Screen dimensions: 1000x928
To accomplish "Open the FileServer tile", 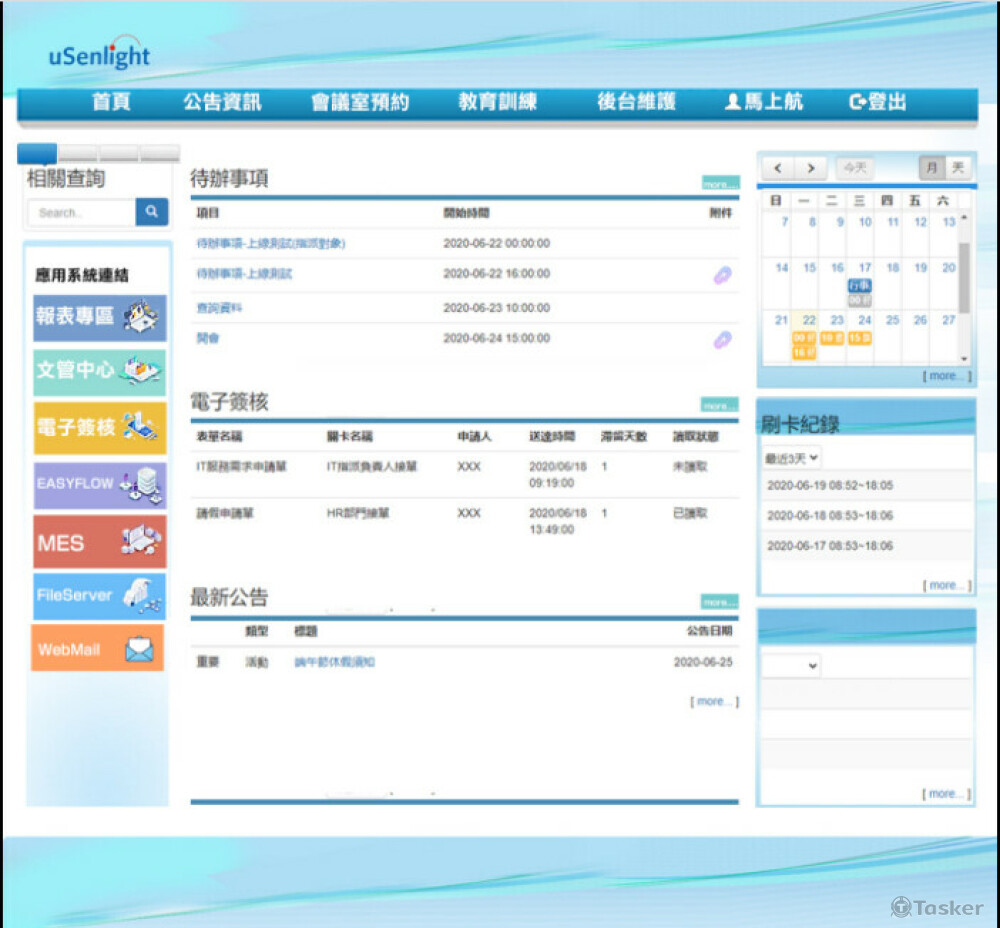I will [99, 596].
